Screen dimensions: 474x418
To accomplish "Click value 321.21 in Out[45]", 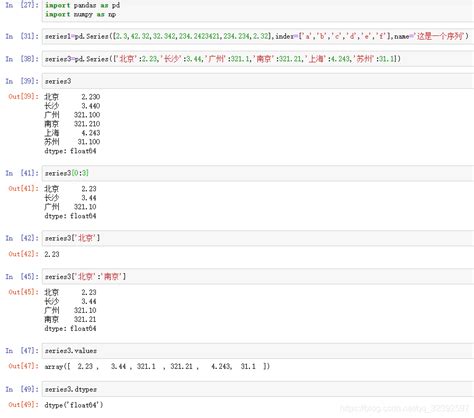I will coord(85,319).
